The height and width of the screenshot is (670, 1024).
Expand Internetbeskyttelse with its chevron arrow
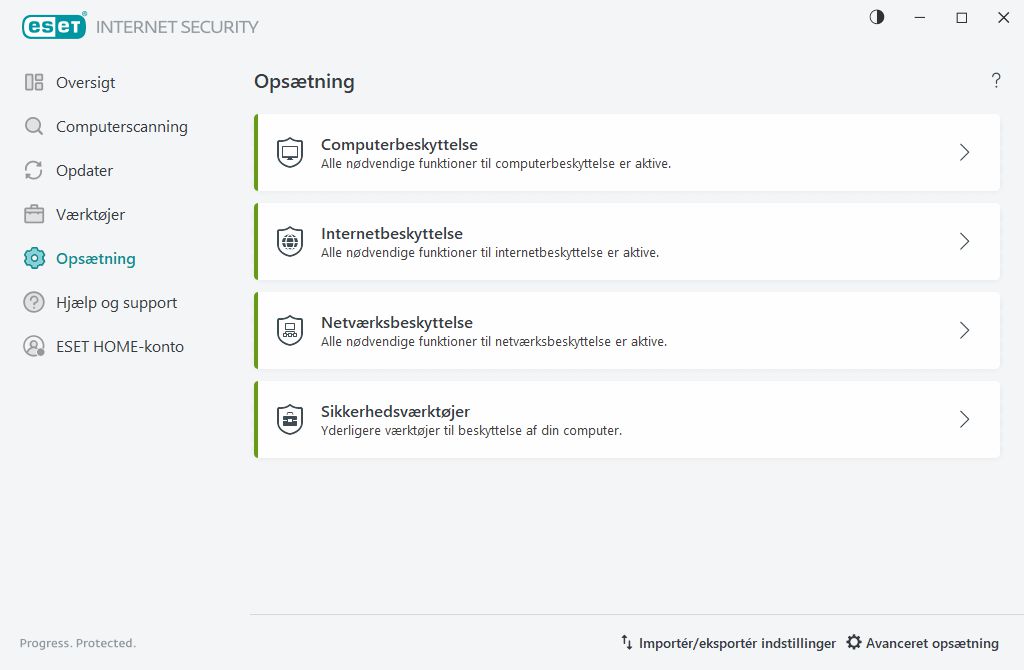(964, 242)
